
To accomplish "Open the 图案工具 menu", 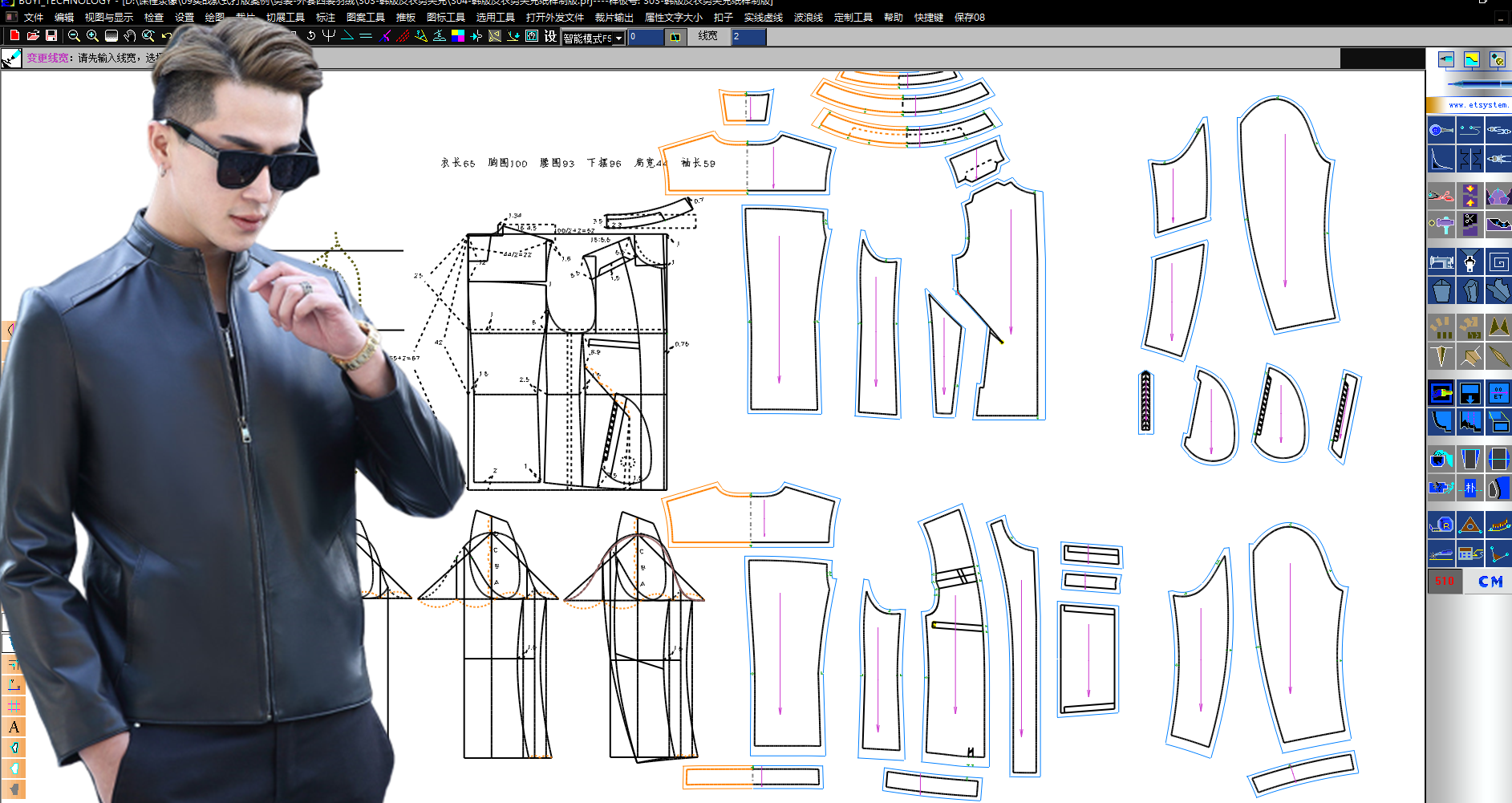I will click(366, 17).
